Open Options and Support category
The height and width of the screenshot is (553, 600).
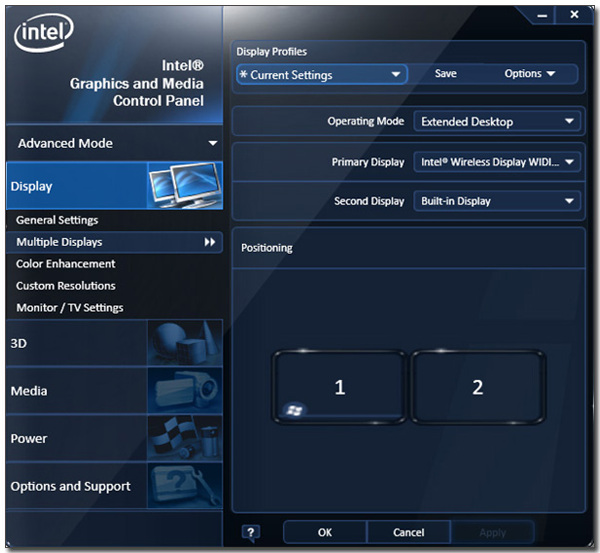click(114, 486)
